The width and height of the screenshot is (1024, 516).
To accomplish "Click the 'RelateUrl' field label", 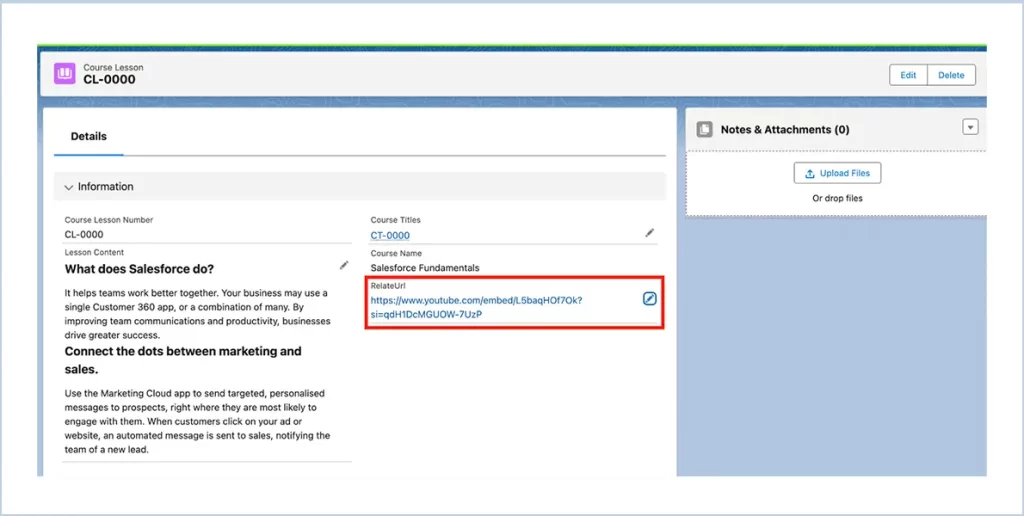I will (388, 285).
